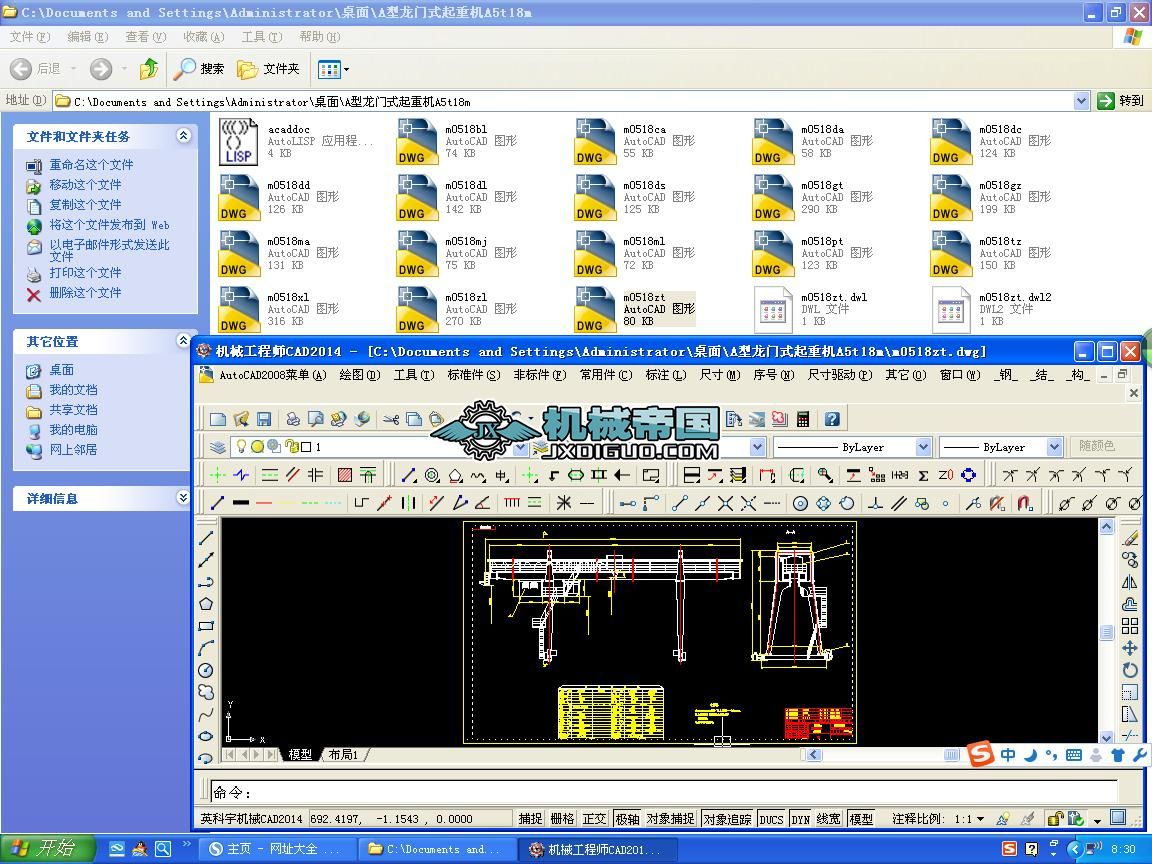
Task: Open the 绘图(D) menu in CAD
Action: (360, 375)
